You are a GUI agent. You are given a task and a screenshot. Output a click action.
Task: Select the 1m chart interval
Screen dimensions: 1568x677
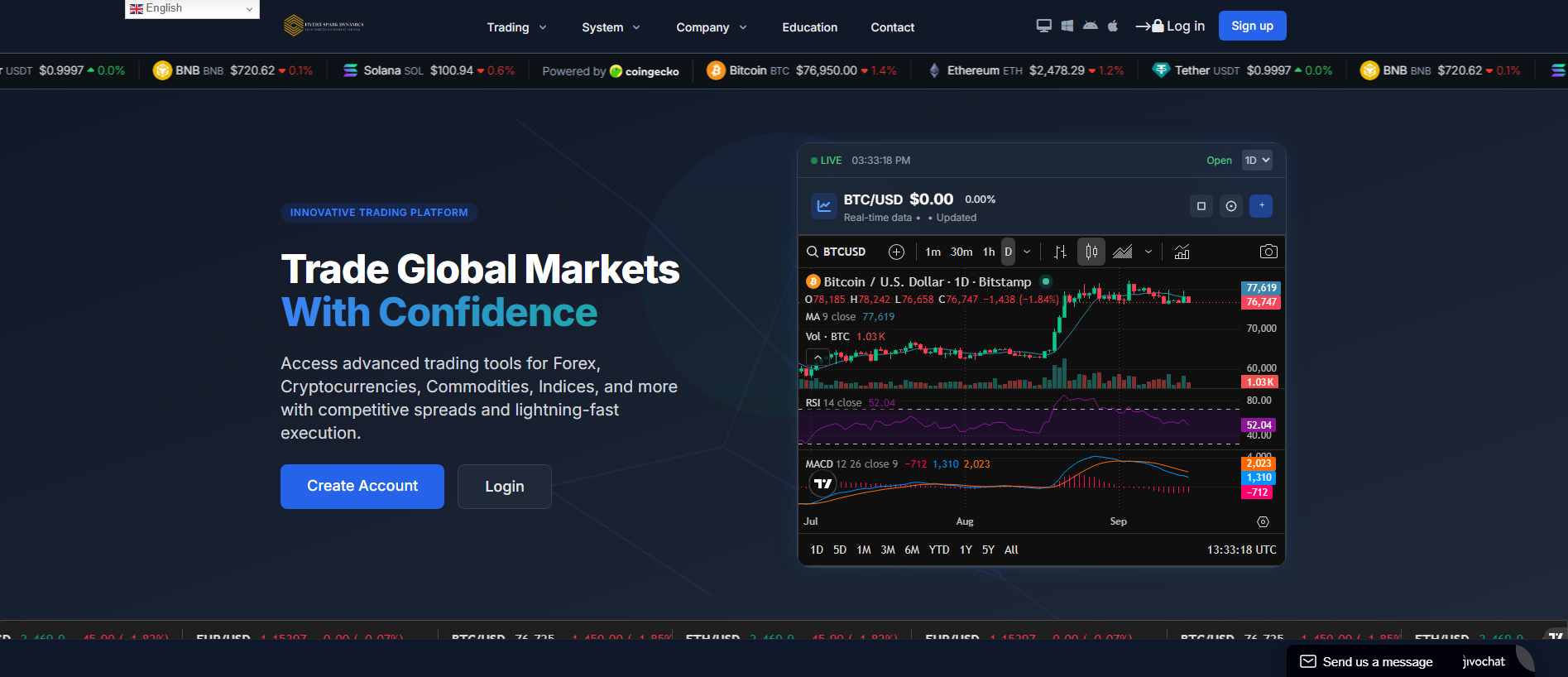(933, 252)
